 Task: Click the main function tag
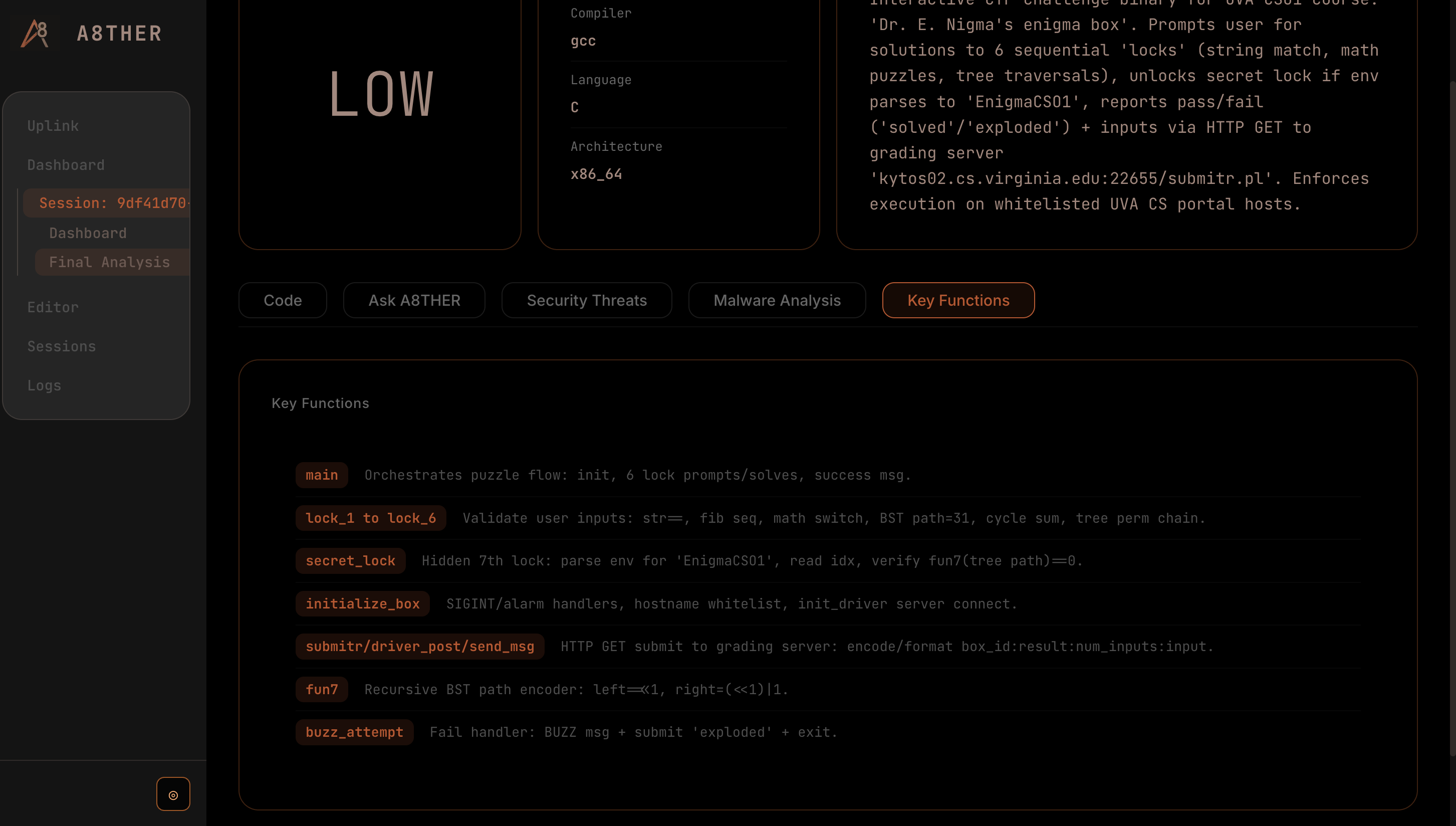tap(322, 475)
